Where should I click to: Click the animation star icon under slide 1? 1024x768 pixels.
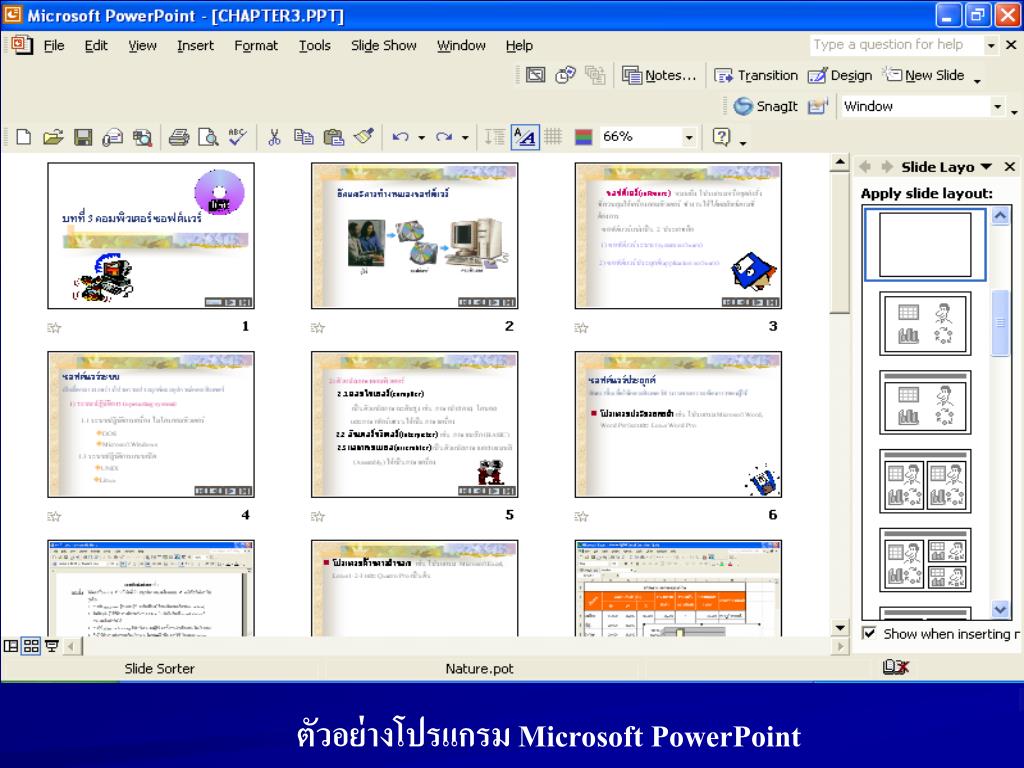point(54,327)
